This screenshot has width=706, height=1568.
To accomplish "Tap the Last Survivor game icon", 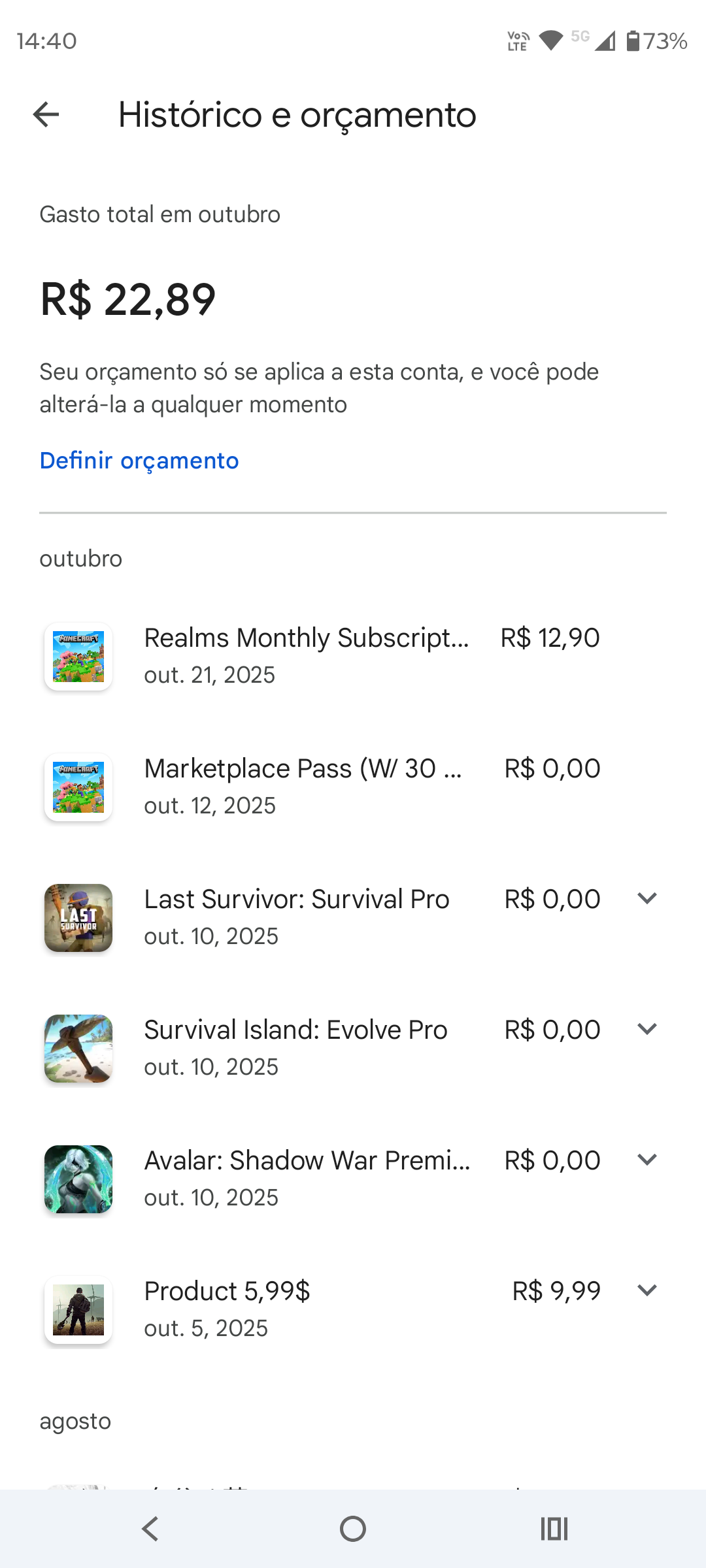I will 78,918.
